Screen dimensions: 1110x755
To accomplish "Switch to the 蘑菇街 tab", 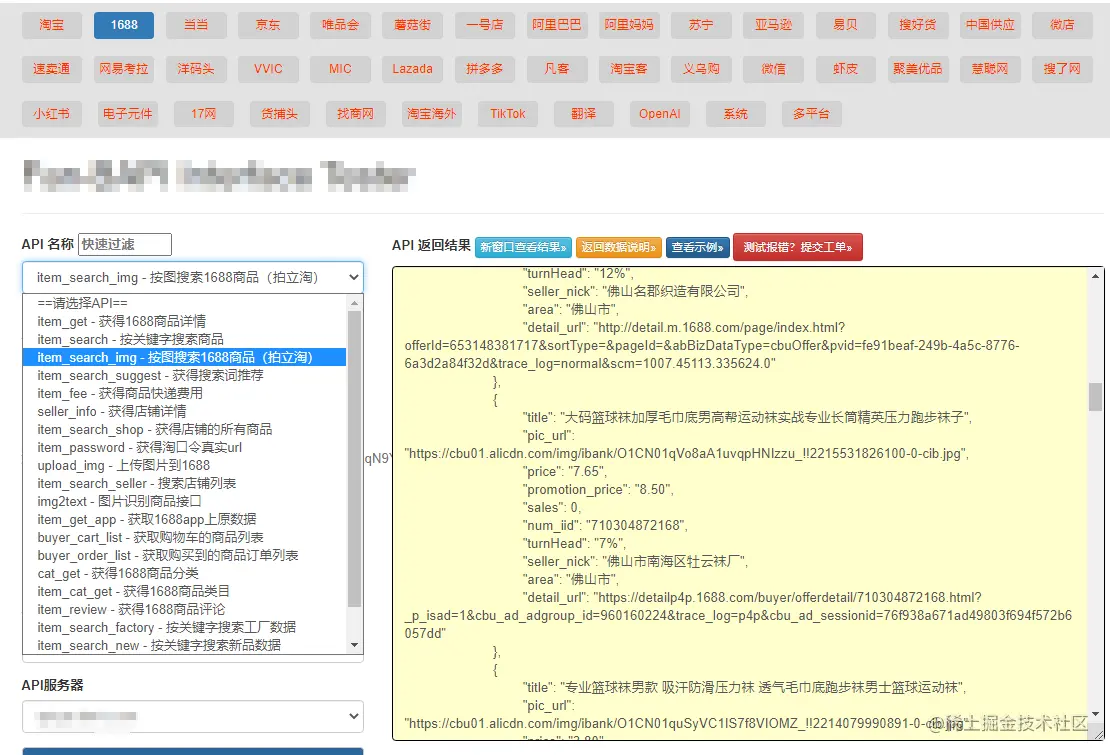I will click(x=413, y=25).
